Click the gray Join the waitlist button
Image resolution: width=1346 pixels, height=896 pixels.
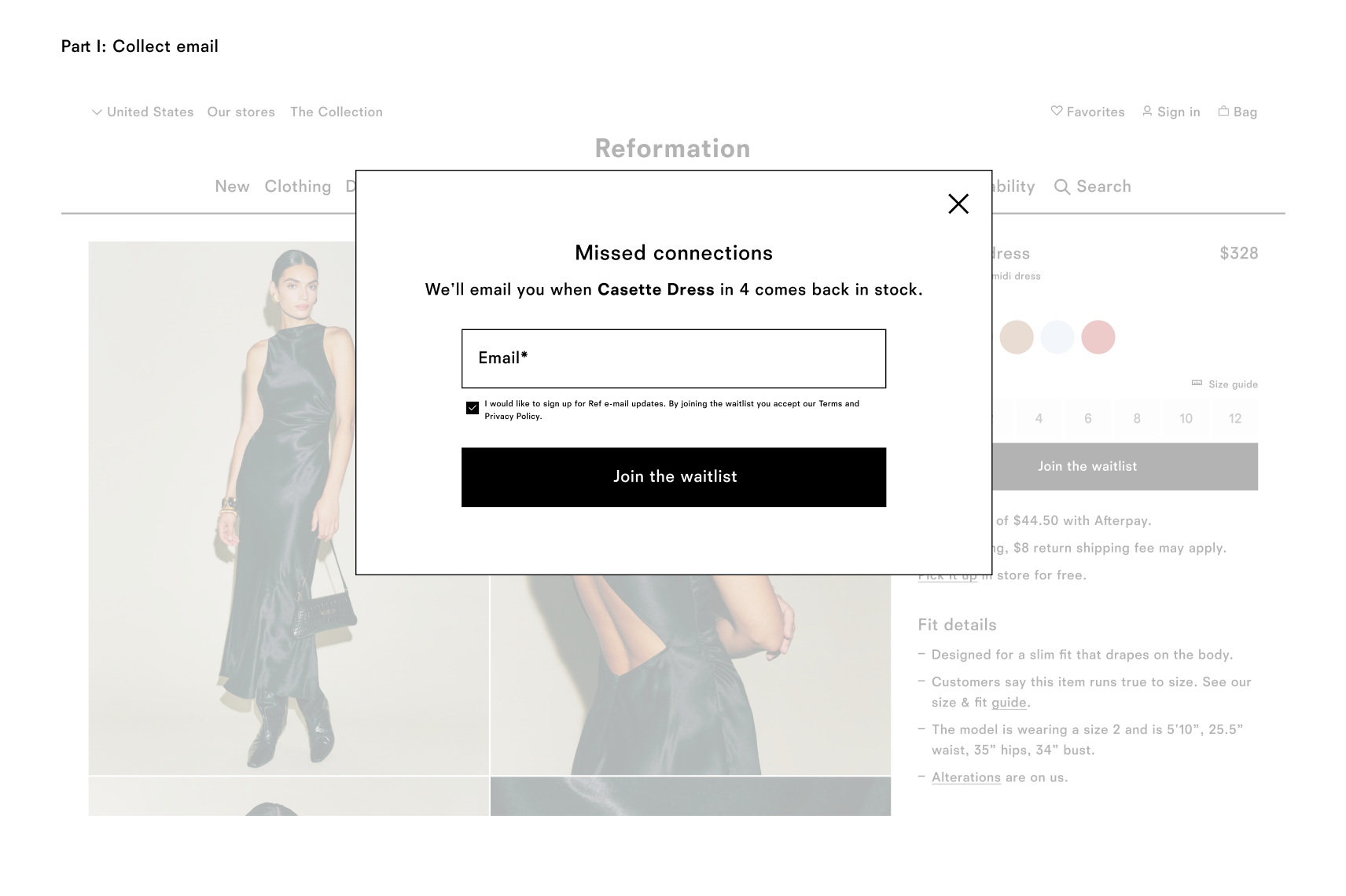(1125, 467)
